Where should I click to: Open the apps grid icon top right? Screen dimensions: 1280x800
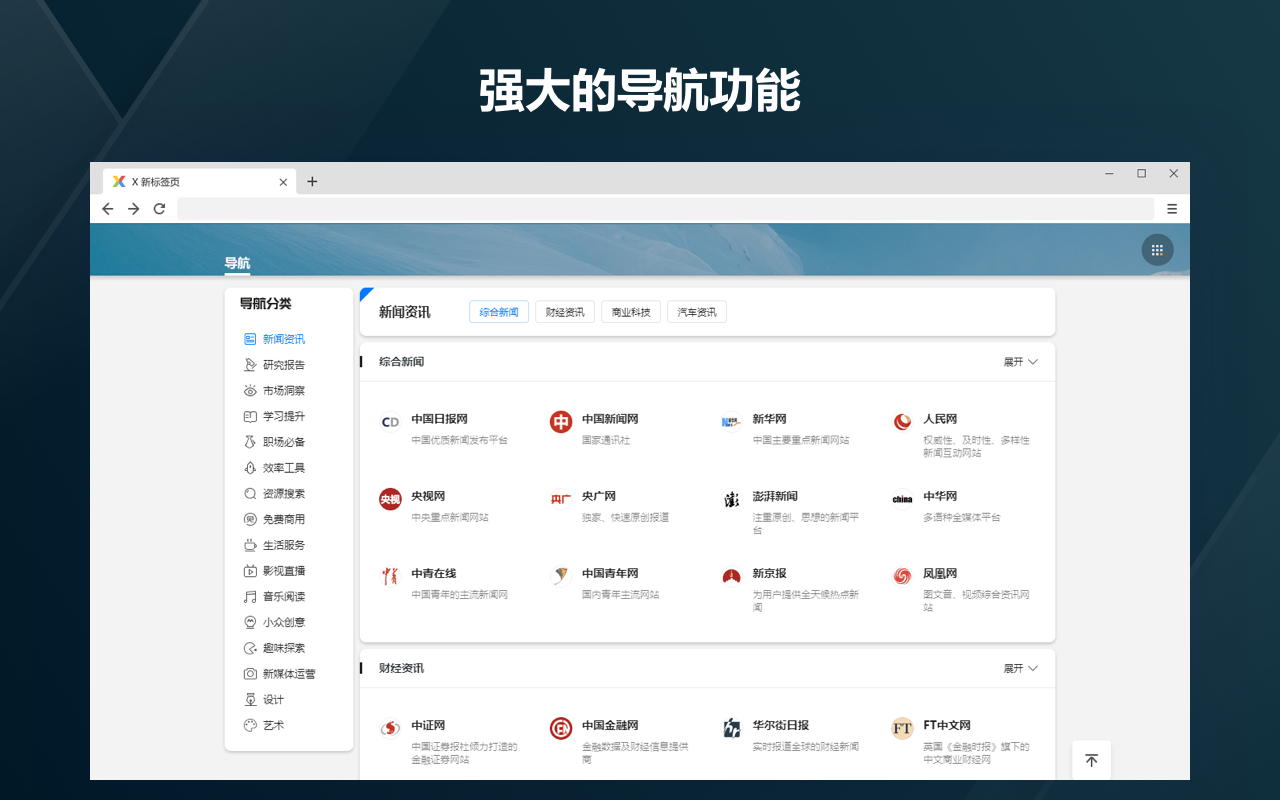click(x=1157, y=249)
